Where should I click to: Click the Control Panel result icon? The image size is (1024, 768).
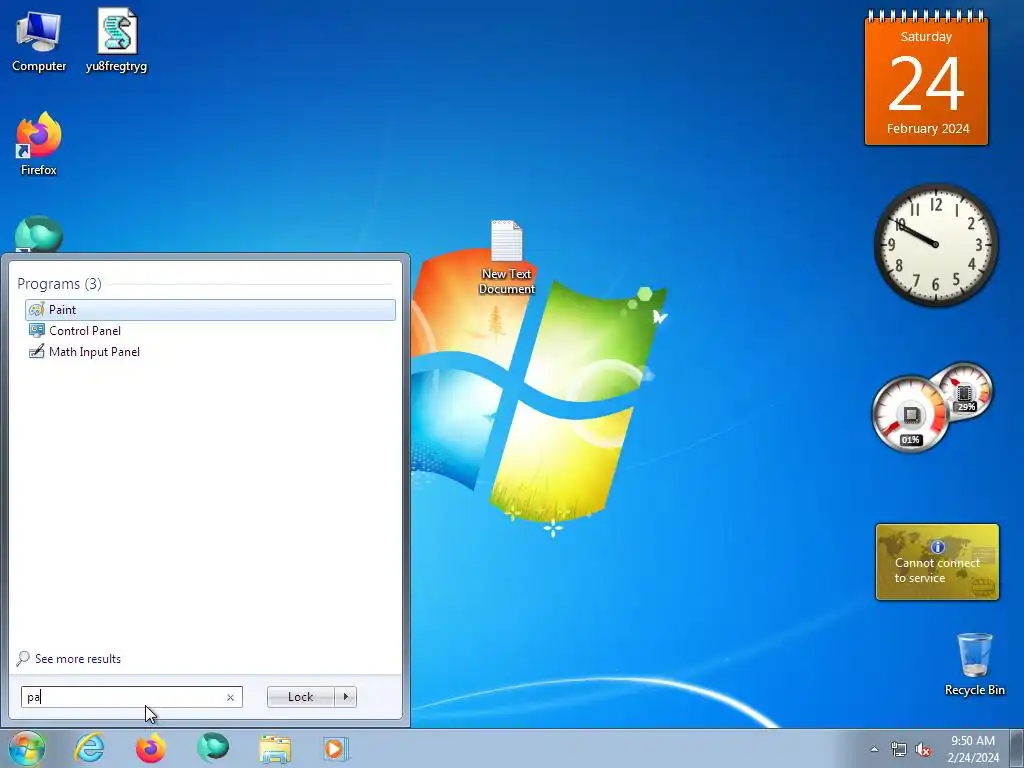tap(37, 330)
